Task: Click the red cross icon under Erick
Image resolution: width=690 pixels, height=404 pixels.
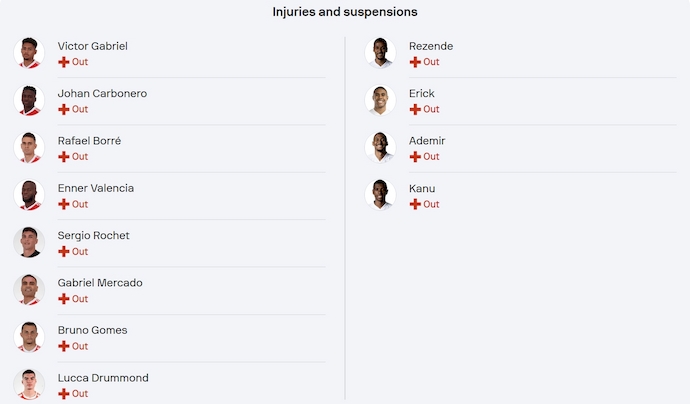Action: click(415, 109)
